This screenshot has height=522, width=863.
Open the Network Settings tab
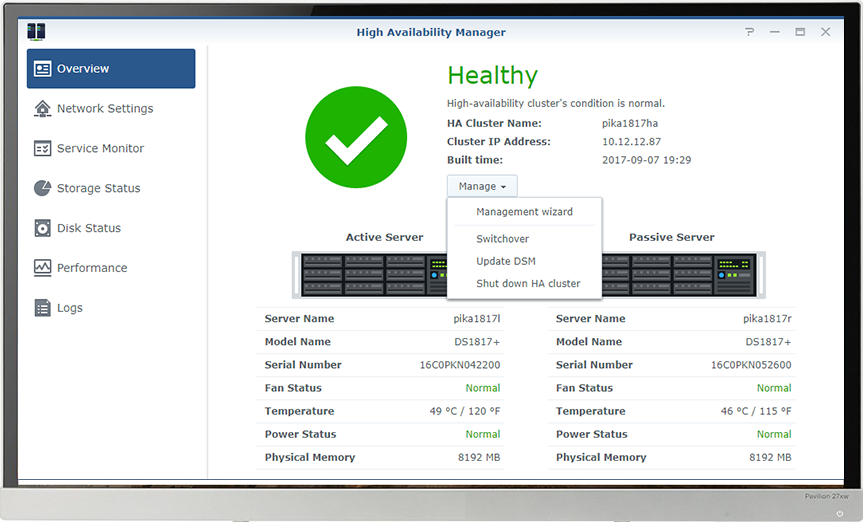click(x=105, y=109)
